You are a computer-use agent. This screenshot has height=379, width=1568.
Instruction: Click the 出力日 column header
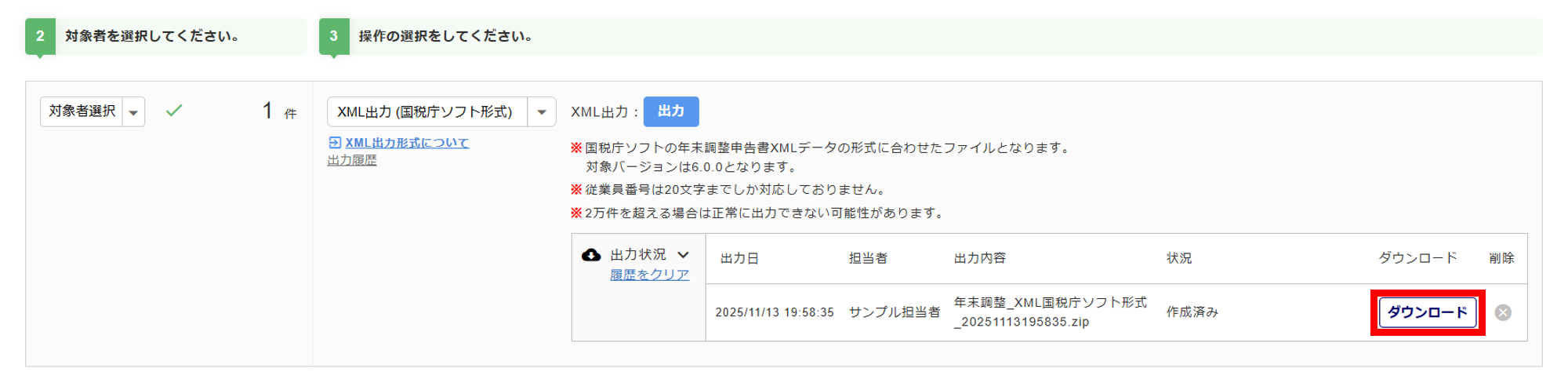pos(739,258)
